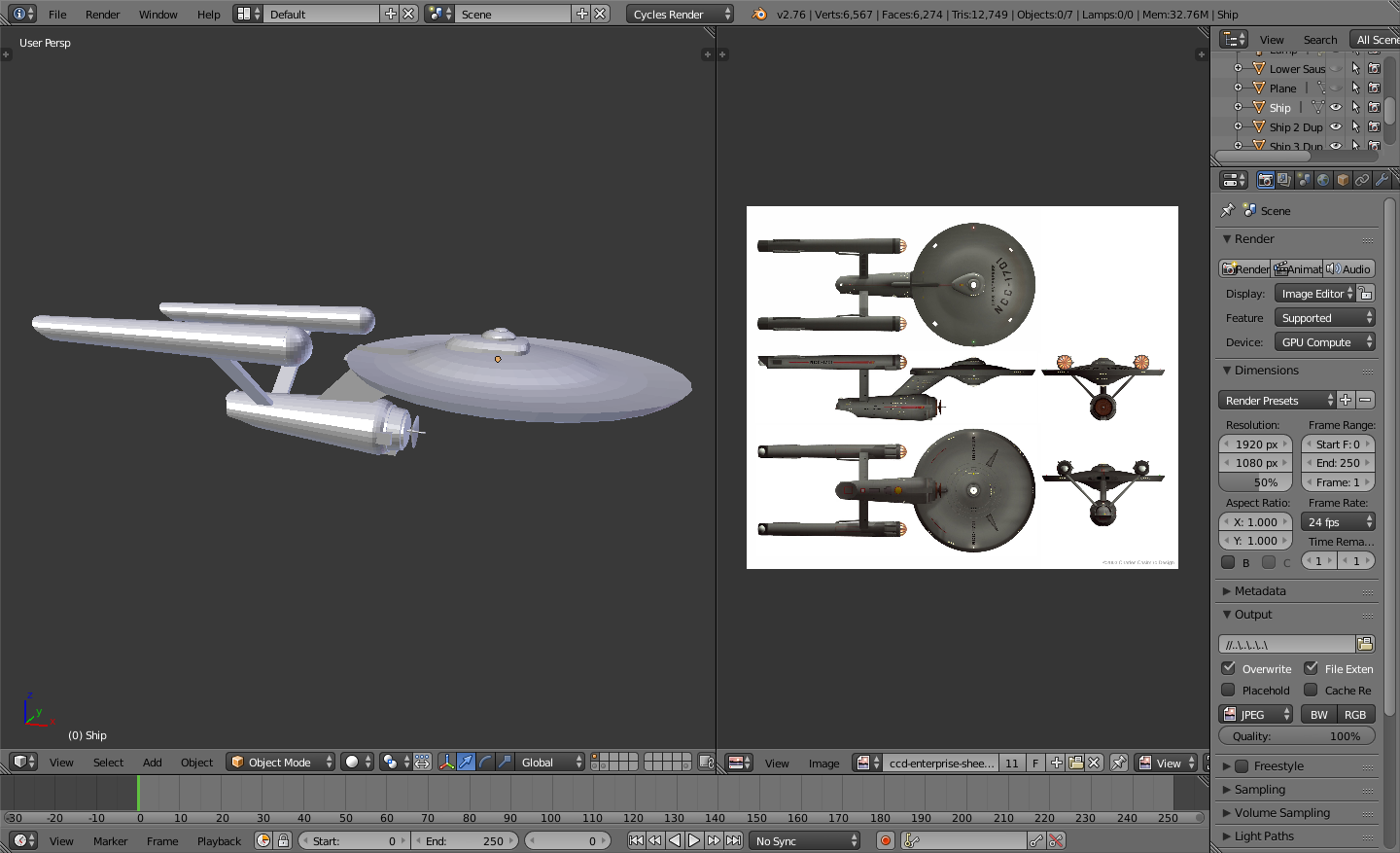Screen dimensions: 1400x853
Task: Click the Render button in Render panel
Action: pos(1245,268)
